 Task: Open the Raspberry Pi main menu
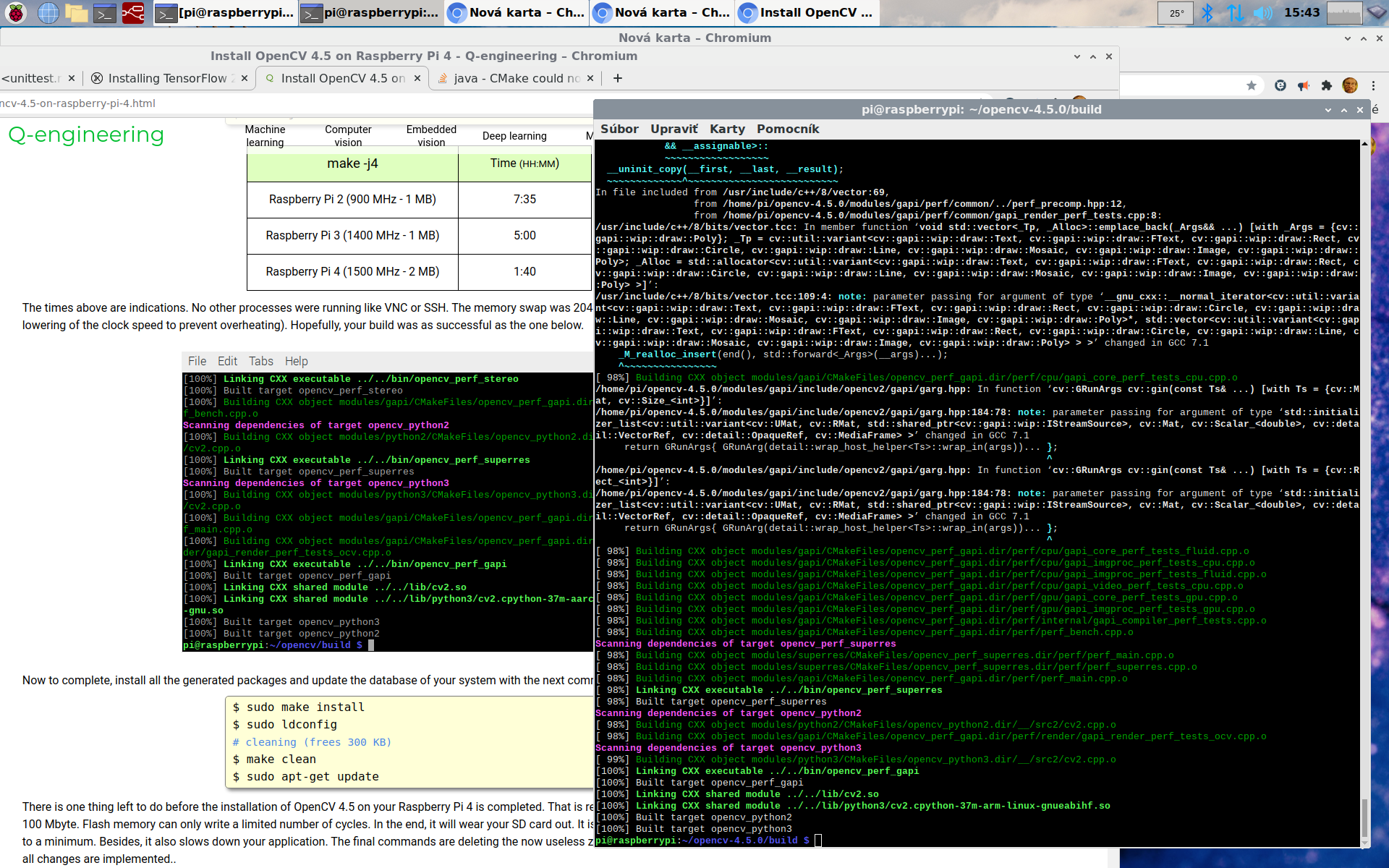16,12
